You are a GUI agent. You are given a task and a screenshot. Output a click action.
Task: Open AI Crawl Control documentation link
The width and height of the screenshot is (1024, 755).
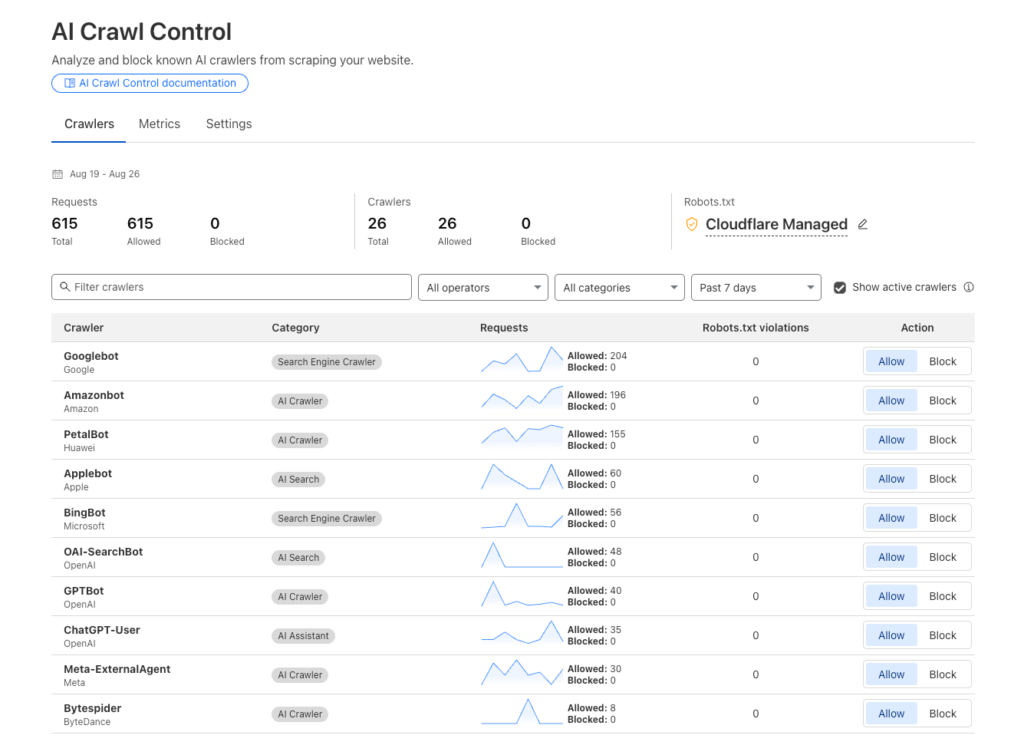[150, 83]
